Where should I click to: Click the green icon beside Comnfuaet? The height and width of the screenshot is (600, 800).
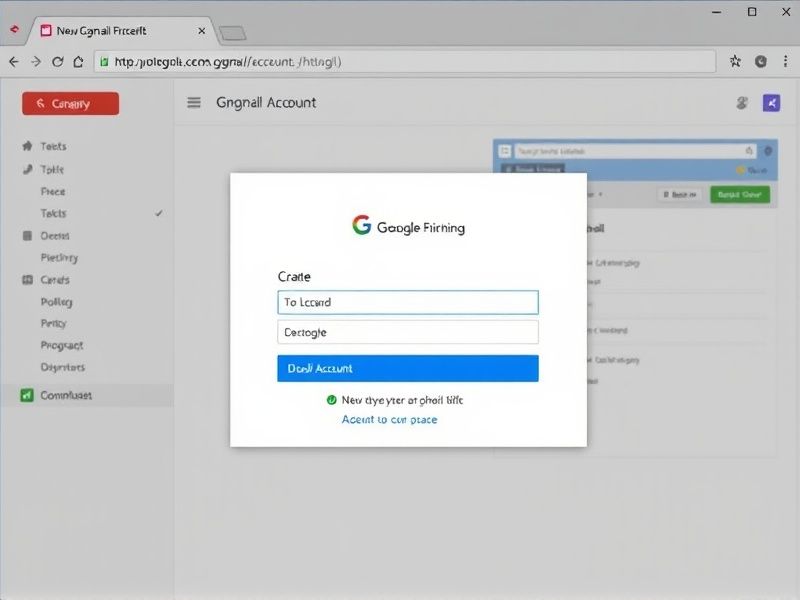pos(27,395)
